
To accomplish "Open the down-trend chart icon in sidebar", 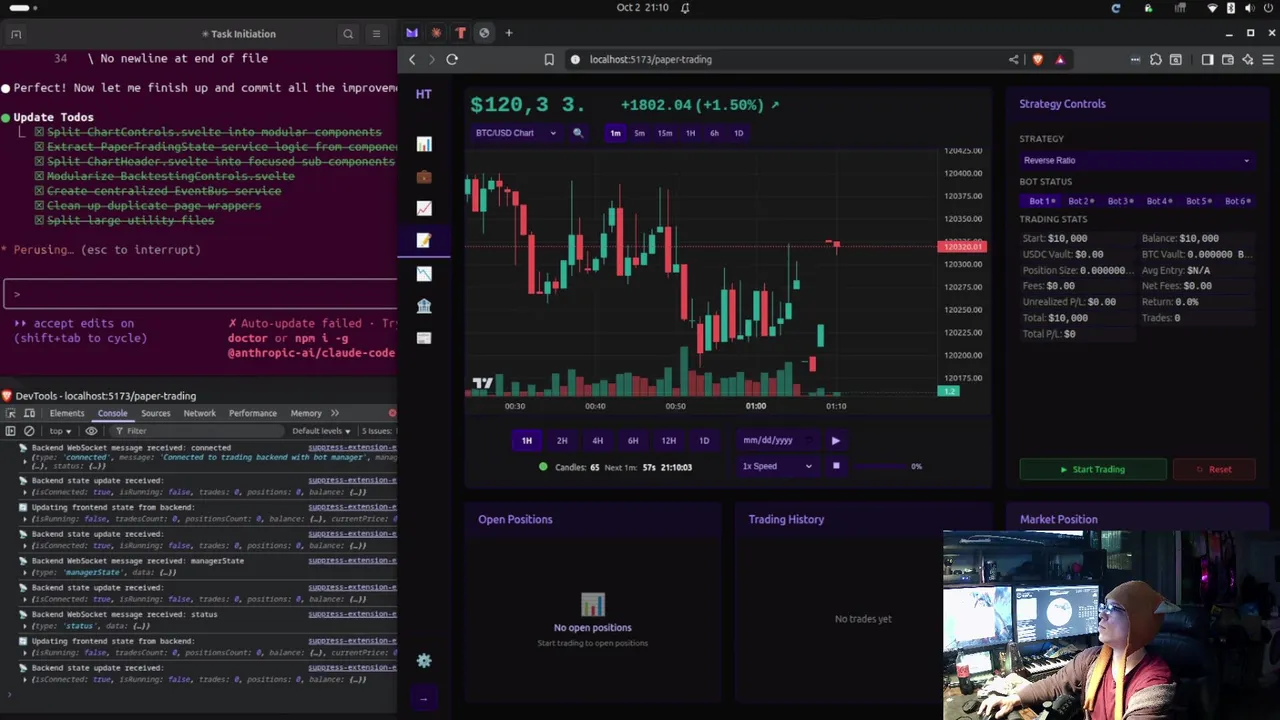I will tap(424, 273).
